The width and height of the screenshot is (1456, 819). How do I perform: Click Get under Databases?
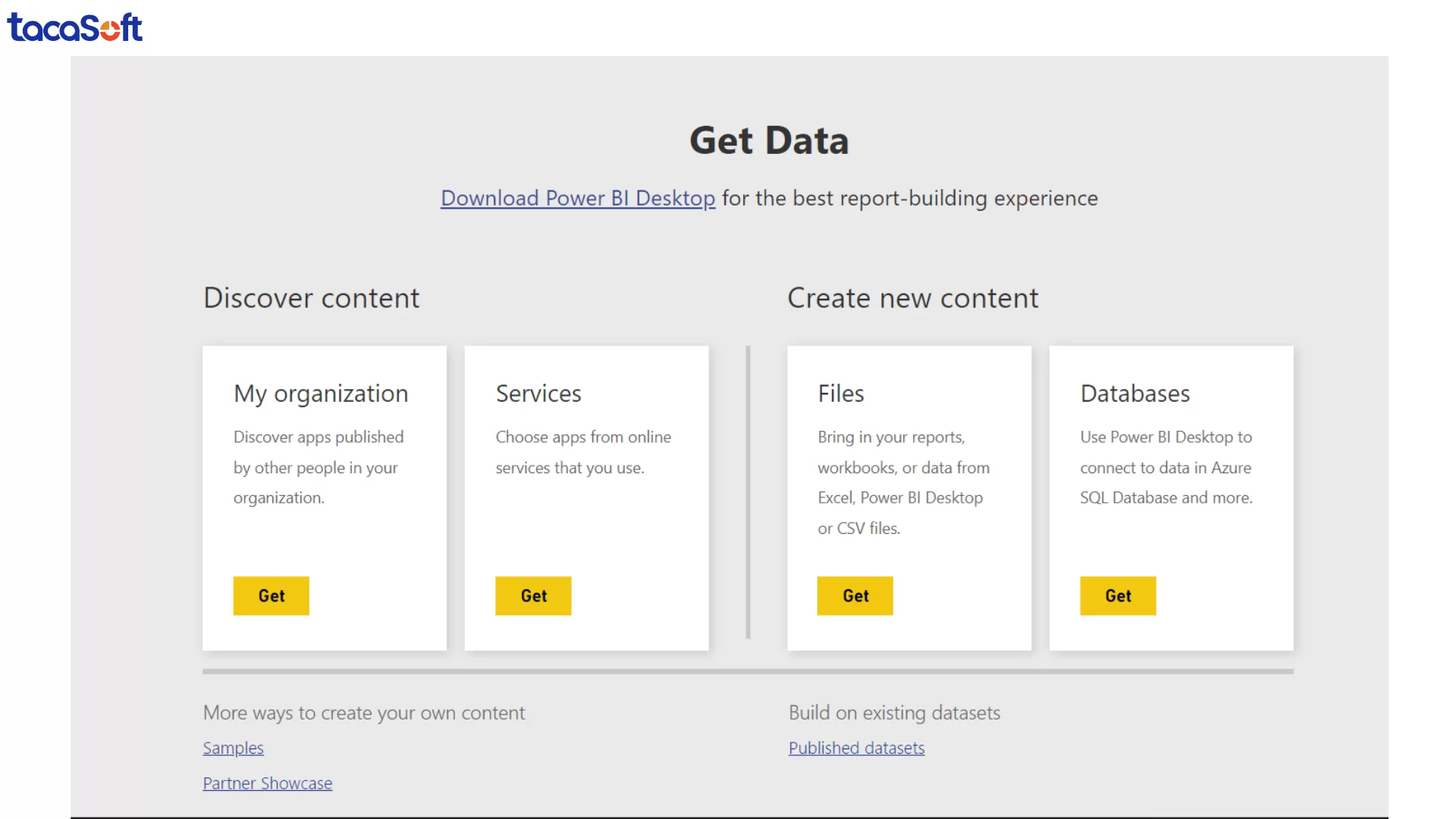pyautogui.click(x=1118, y=595)
